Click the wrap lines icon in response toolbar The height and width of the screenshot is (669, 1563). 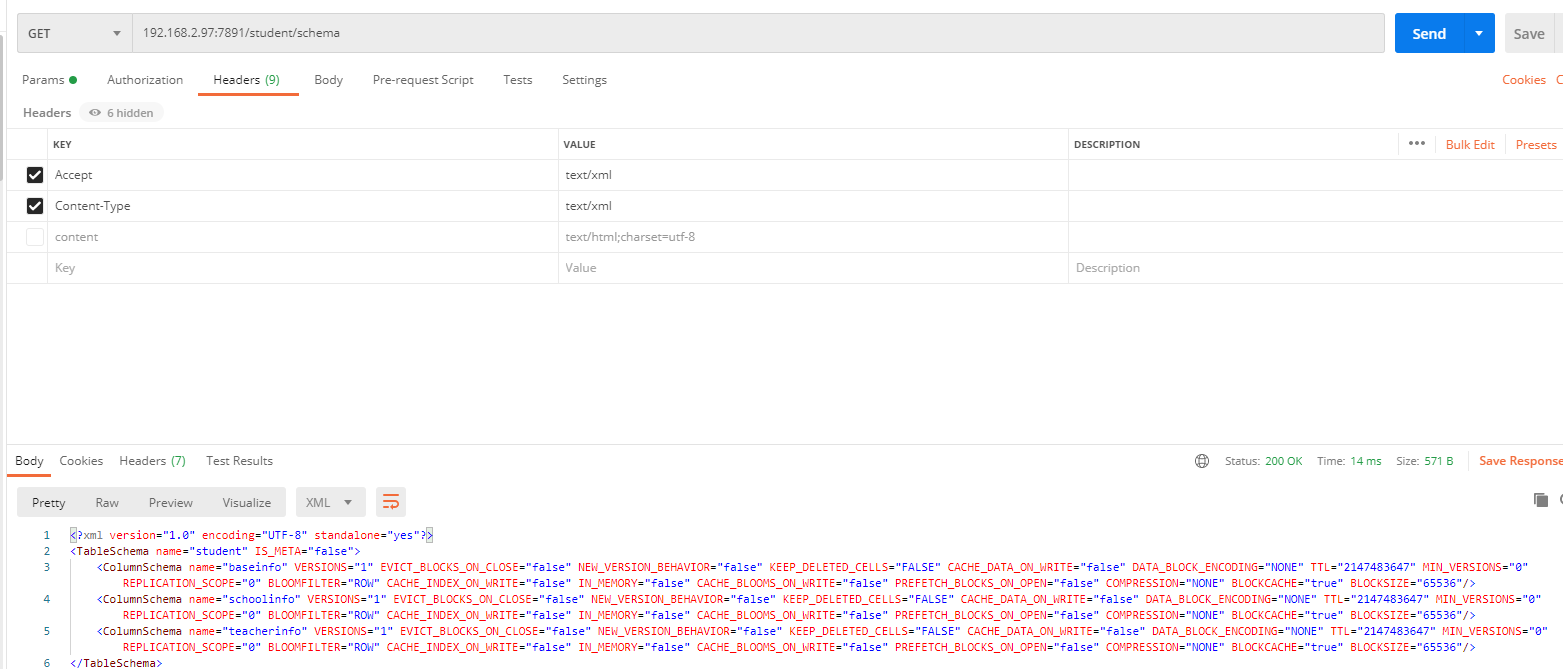(x=391, y=502)
